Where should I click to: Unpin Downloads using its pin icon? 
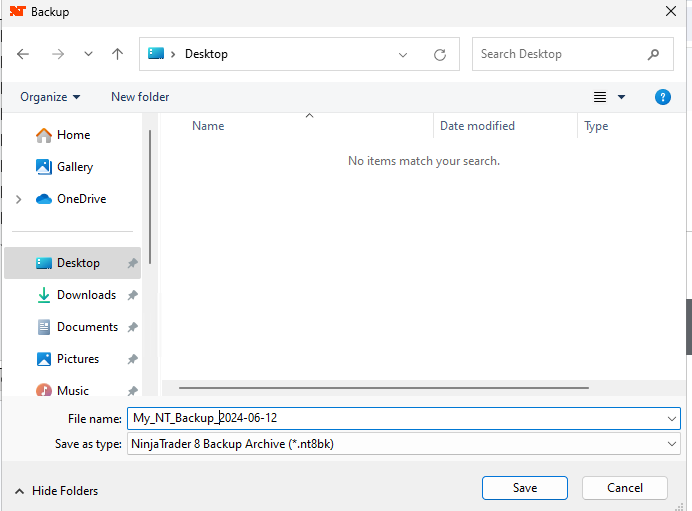[132, 295]
